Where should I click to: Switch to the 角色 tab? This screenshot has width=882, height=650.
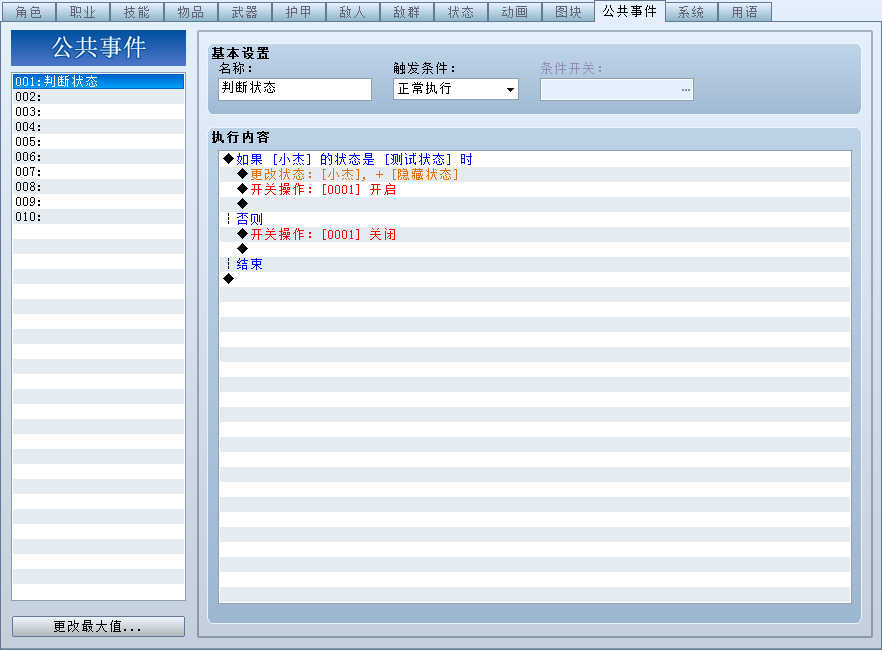(x=29, y=12)
